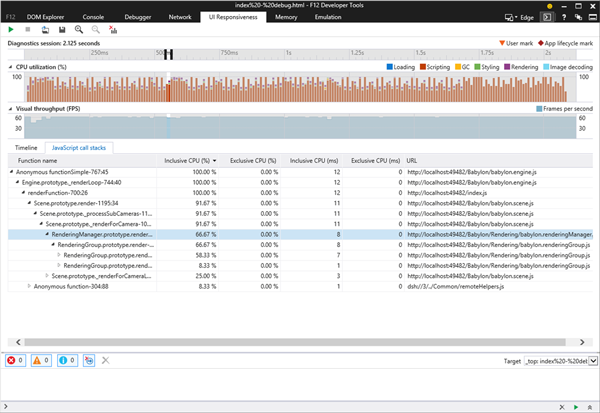
Task: Collapse Visual throughput FPS section
Action: point(10,109)
